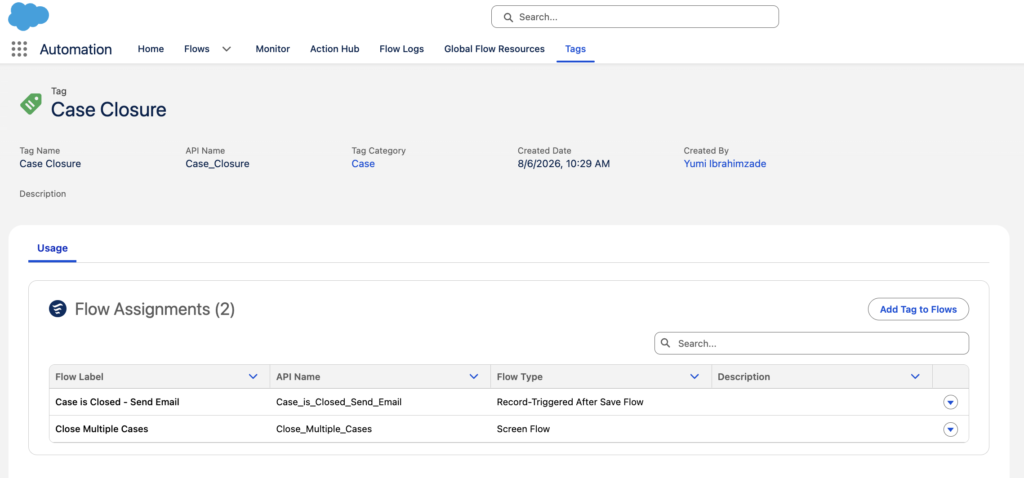Click the Automation app name
Viewport: 1024px width, 478px height.
tap(76, 50)
